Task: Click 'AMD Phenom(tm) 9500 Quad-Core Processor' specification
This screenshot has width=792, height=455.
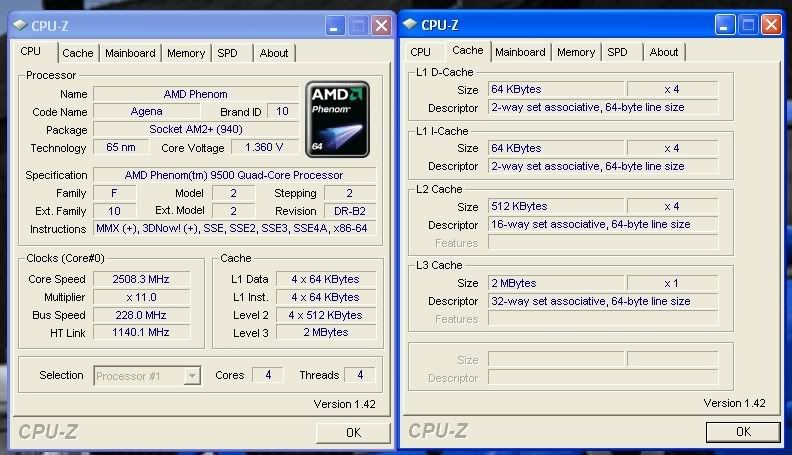Action: click(234, 175)
